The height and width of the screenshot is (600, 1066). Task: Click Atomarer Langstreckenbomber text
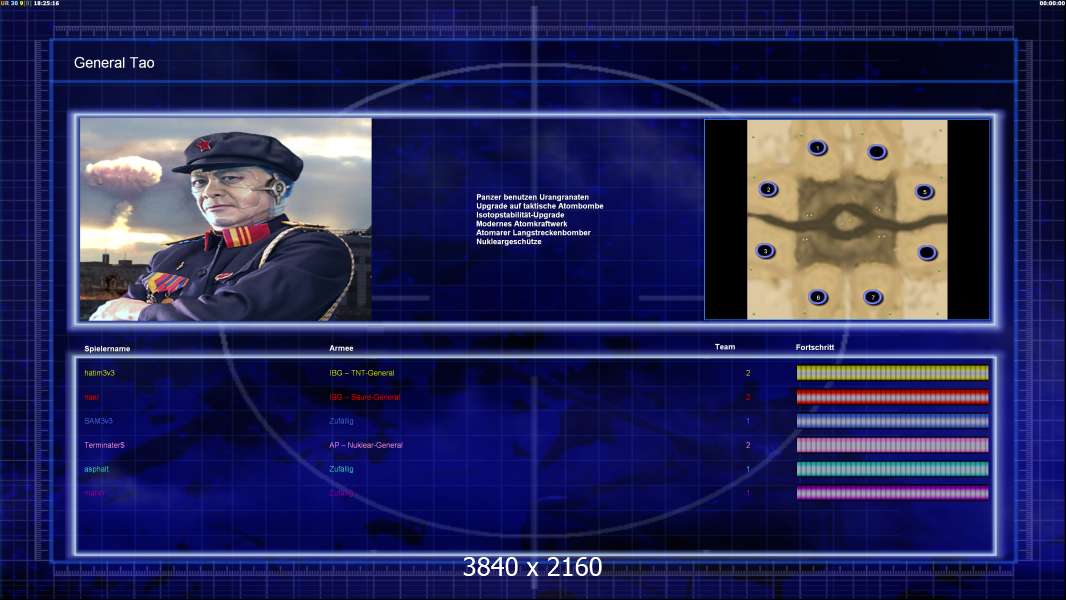point(533,232)
